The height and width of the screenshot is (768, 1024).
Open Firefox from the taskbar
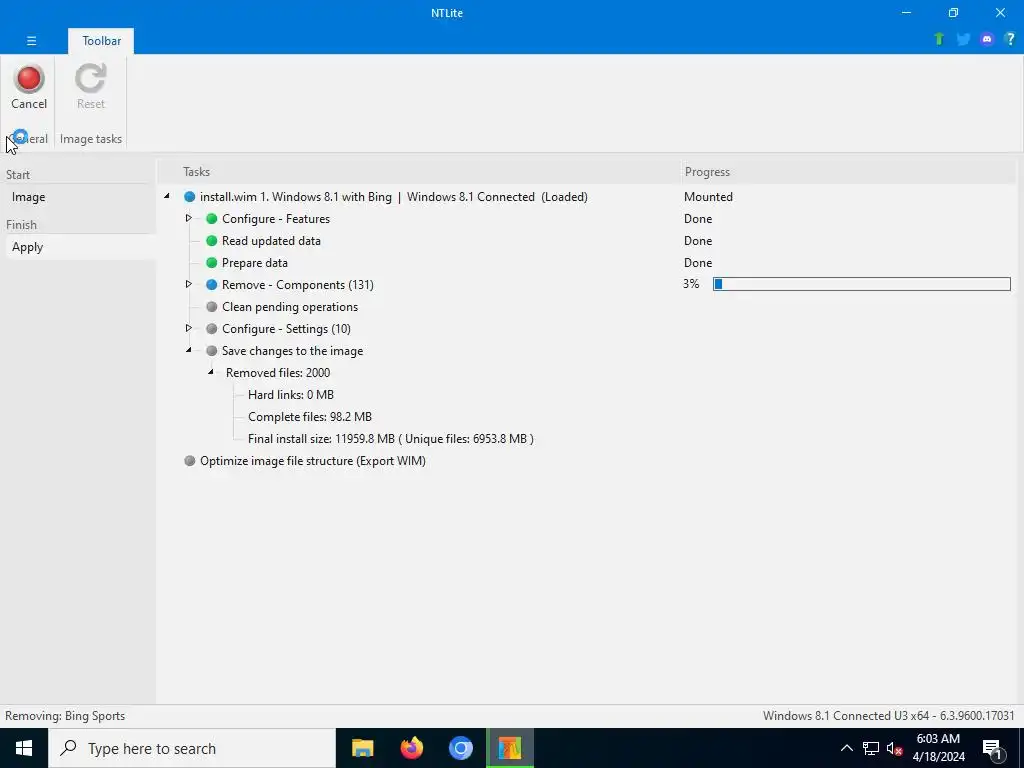[x=411, y=748]
